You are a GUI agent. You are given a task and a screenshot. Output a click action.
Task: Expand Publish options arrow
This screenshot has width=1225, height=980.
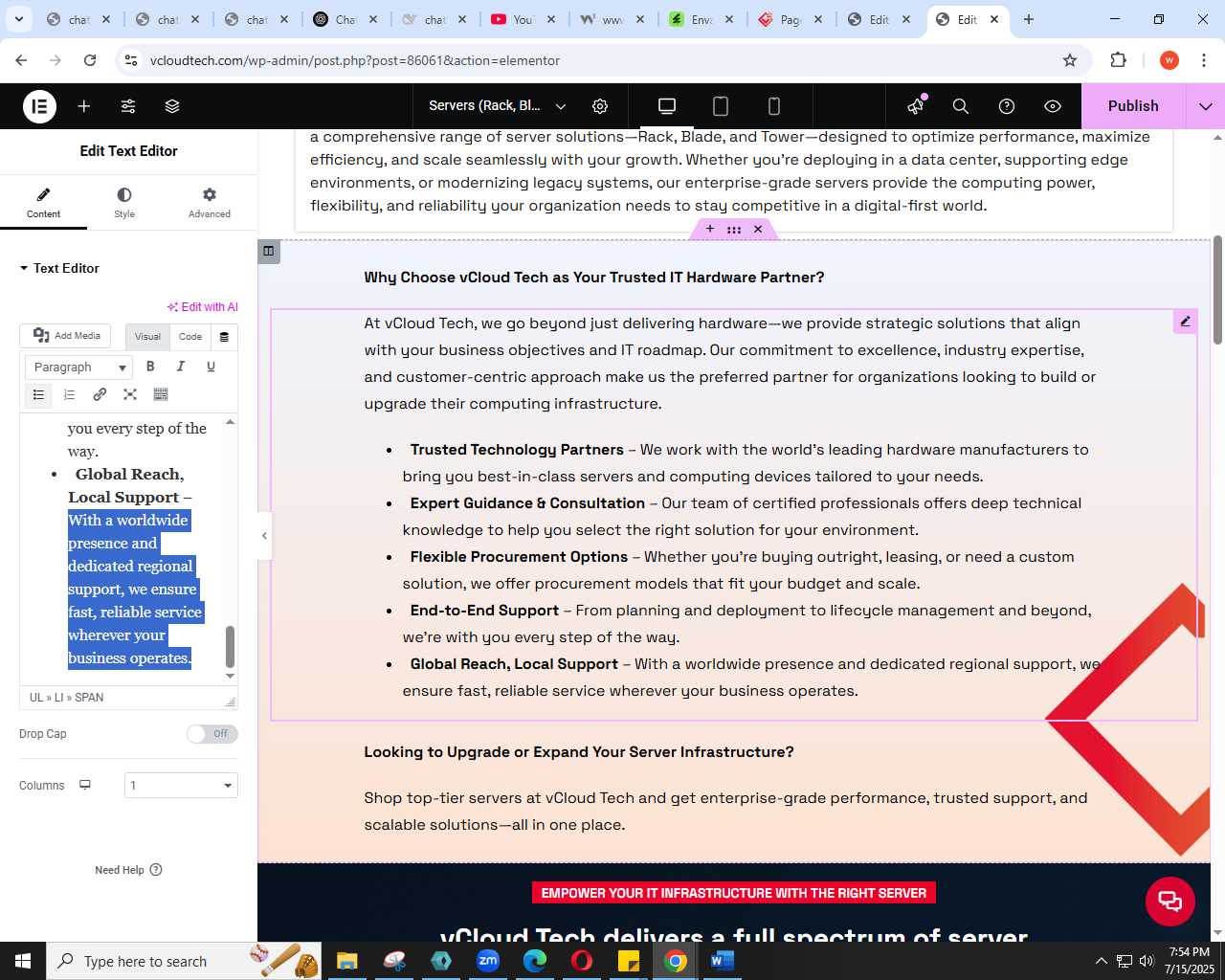click(x=1205, y=106)
